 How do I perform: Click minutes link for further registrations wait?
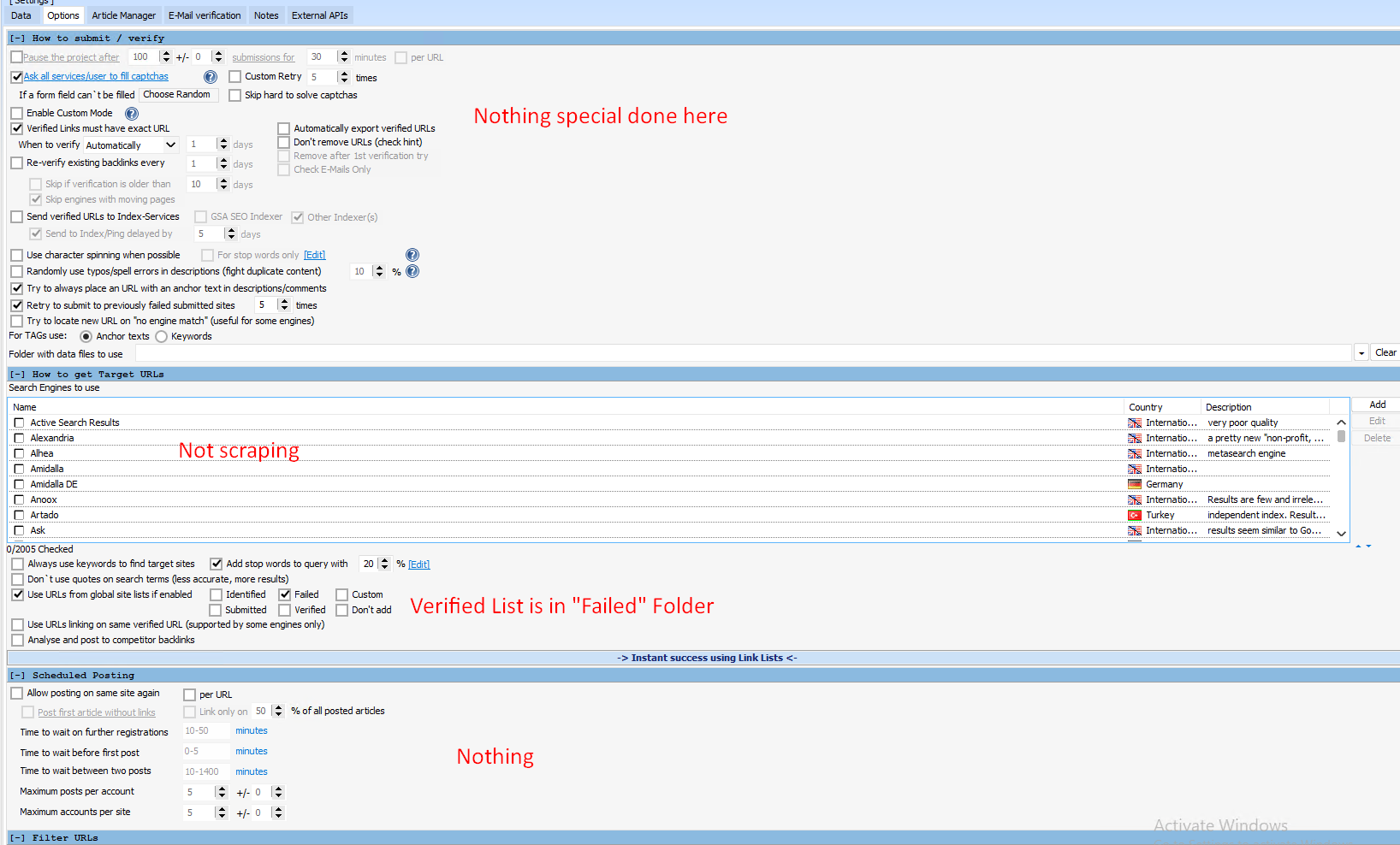coord(252,731)
